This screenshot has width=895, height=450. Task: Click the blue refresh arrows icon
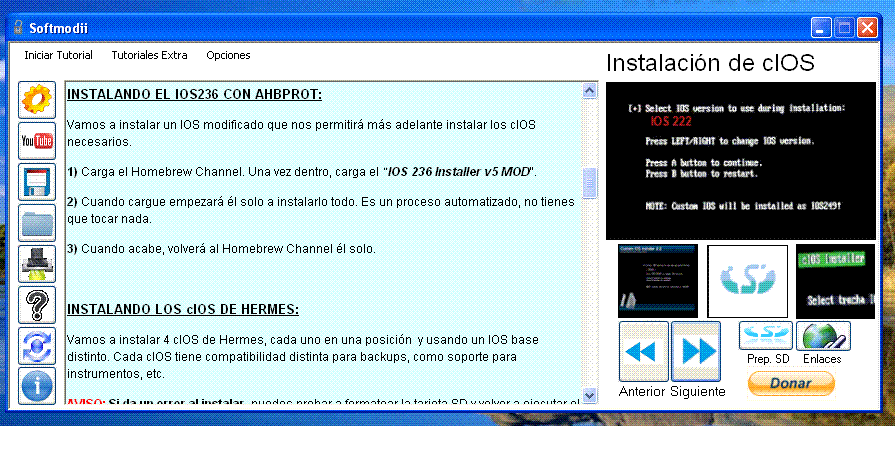point(37,346)
